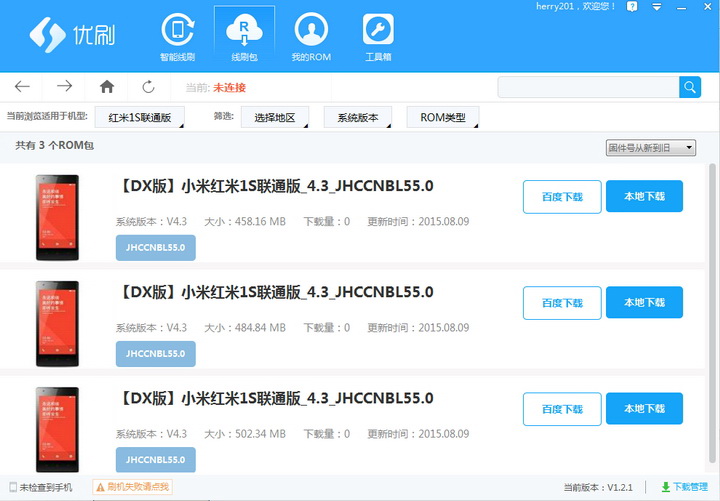The width and height of the screenshot is (720, 501).
Task: Open the 我的ROM tab
Action: coord(311,38)
